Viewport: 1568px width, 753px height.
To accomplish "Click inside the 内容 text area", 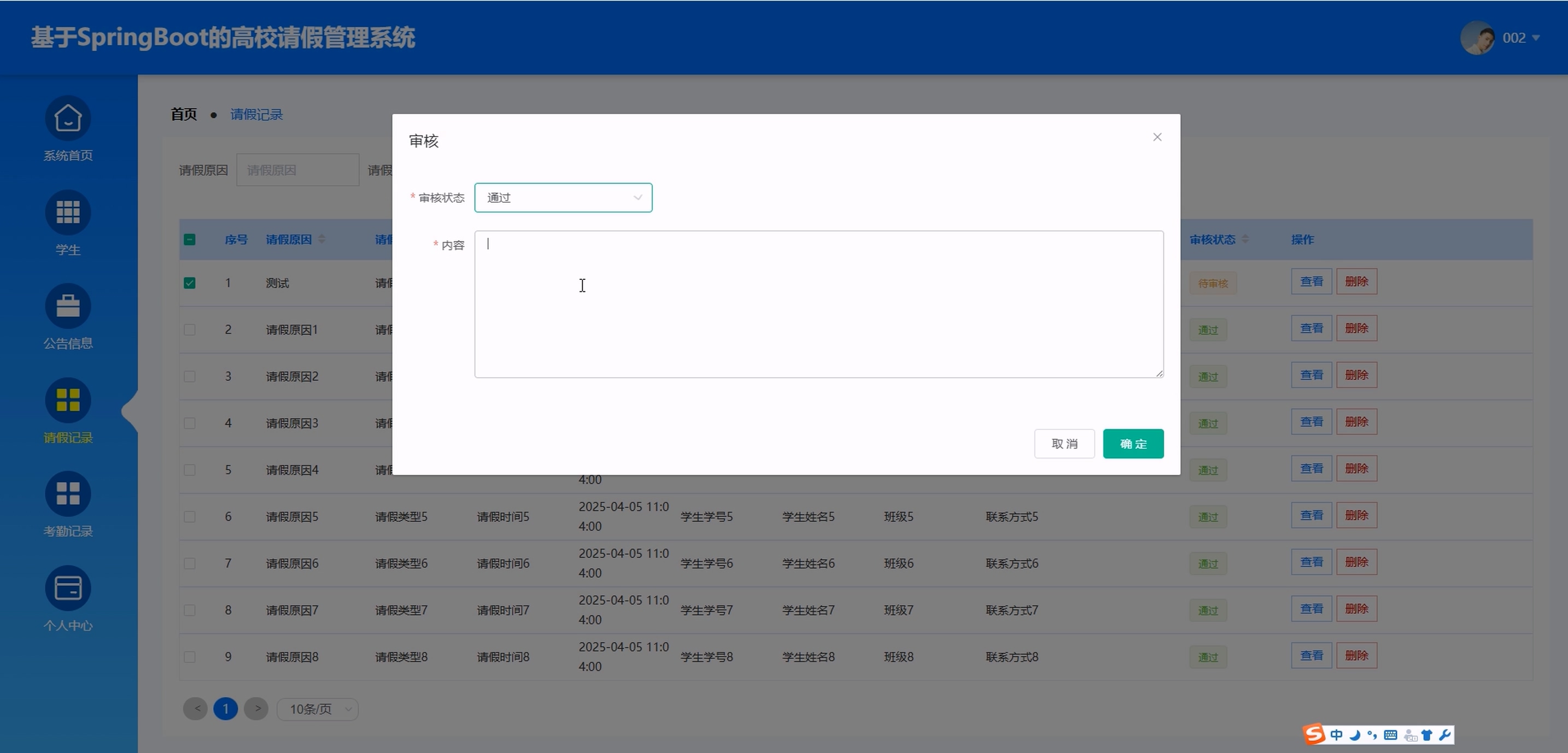I will 818,304.
